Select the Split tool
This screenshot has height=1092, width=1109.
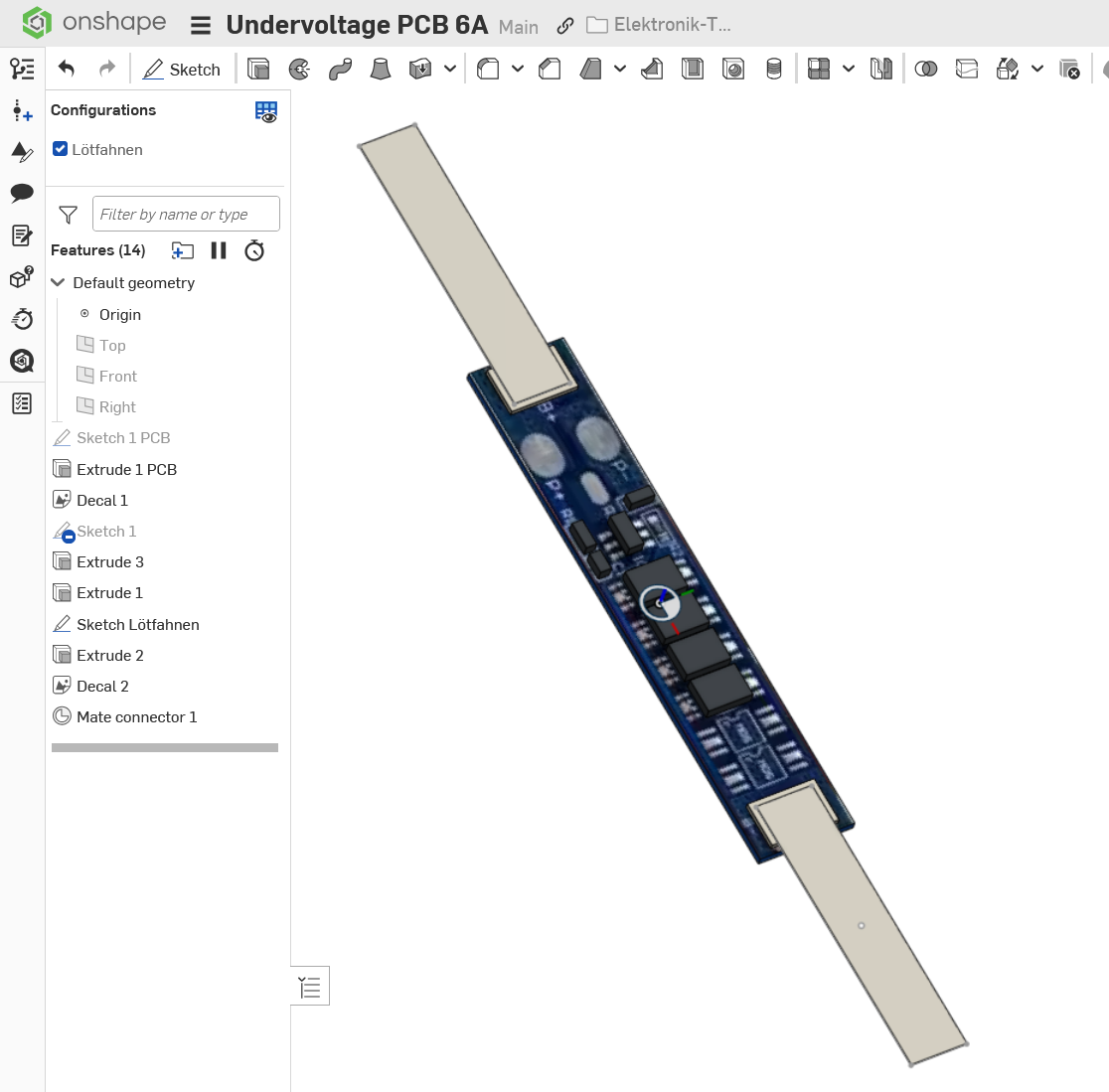[967, 70]
